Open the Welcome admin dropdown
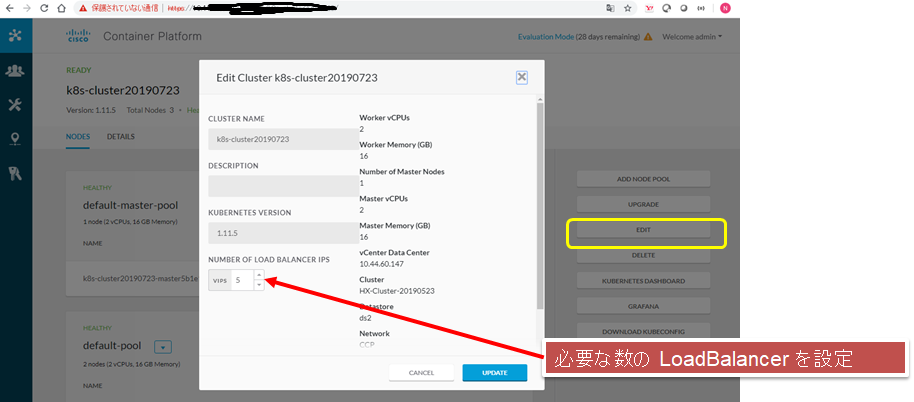 pos(692,37)
